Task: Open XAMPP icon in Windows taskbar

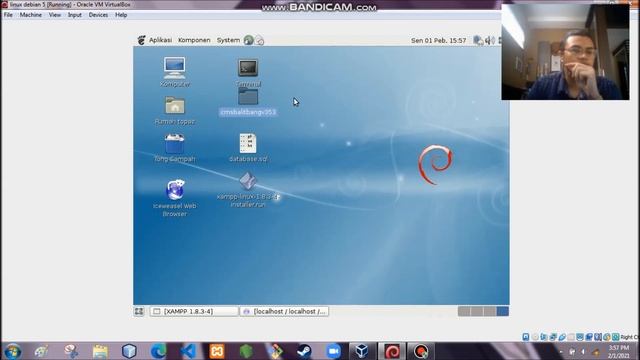Action: (217, 351)
